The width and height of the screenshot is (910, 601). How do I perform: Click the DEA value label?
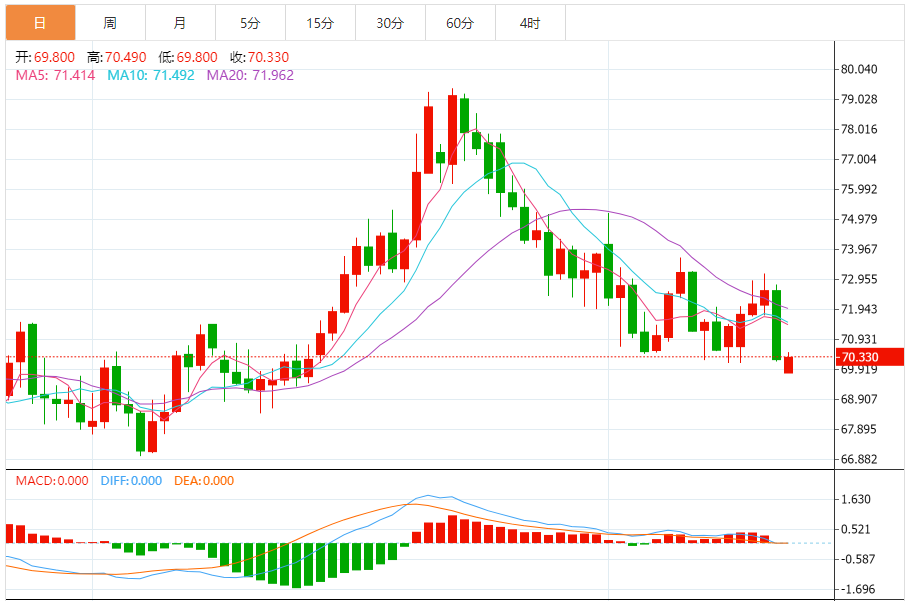click(x=204, y=481)
